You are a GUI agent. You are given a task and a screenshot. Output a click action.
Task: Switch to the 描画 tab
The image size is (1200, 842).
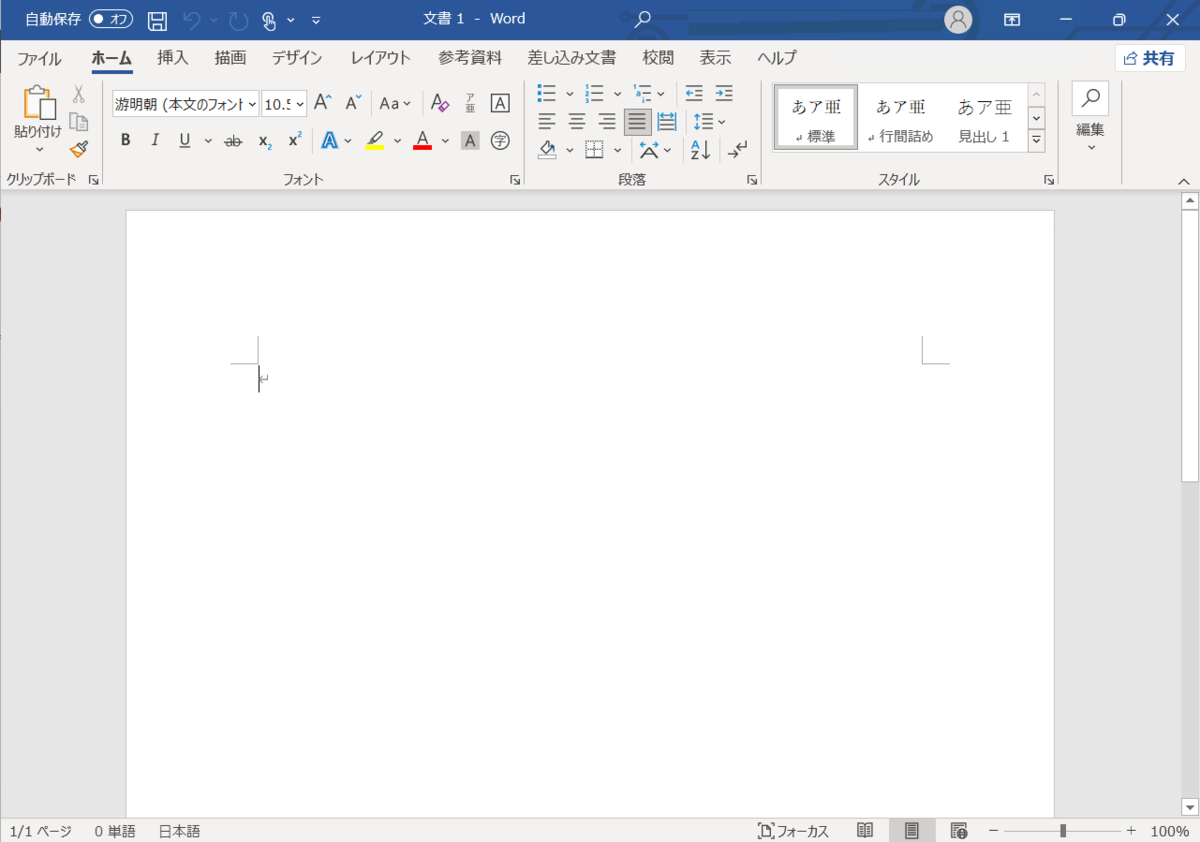pos(230,57)
